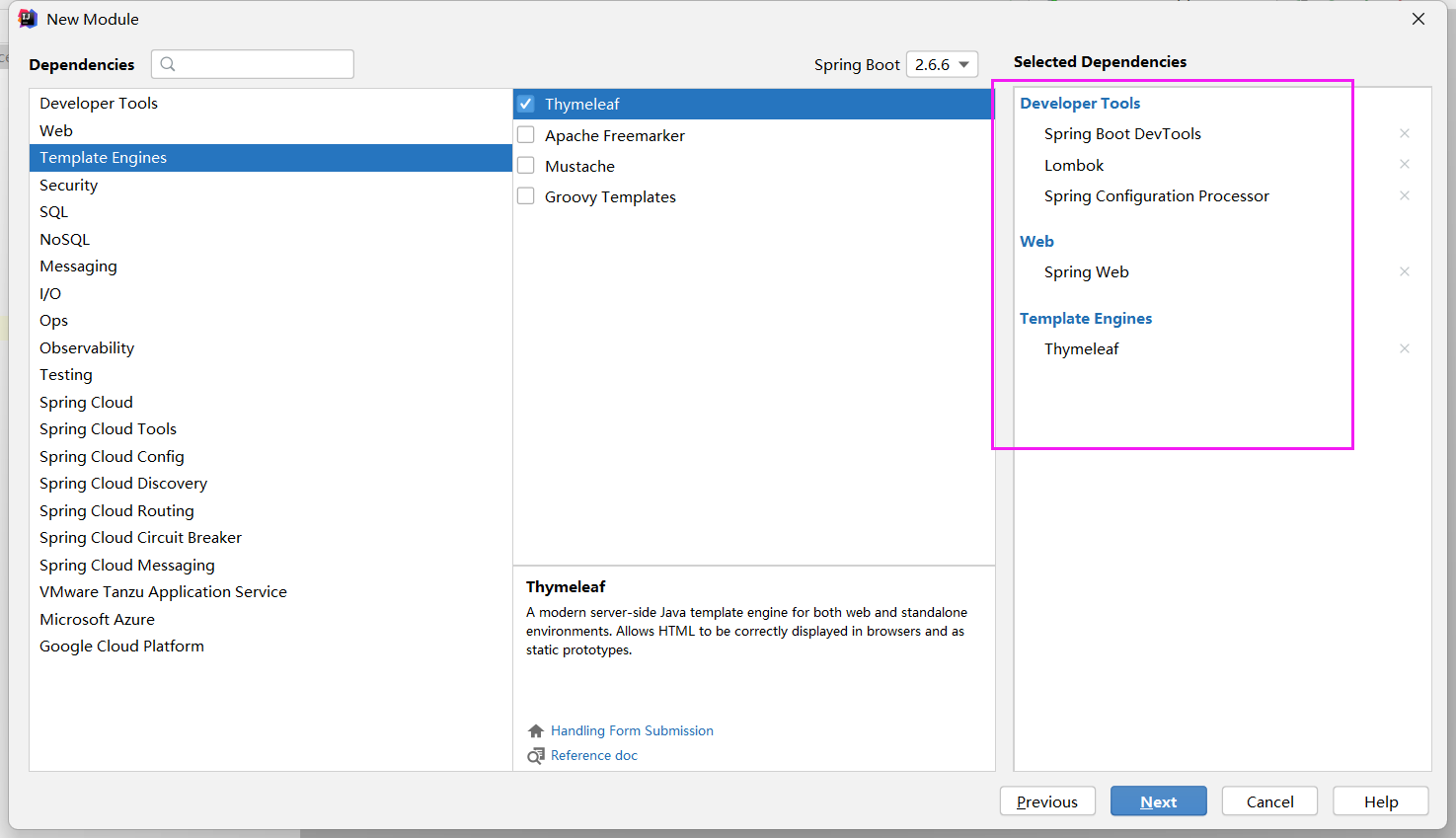Remove Thymeleaf from selected dependencies

click(1404, 348)
